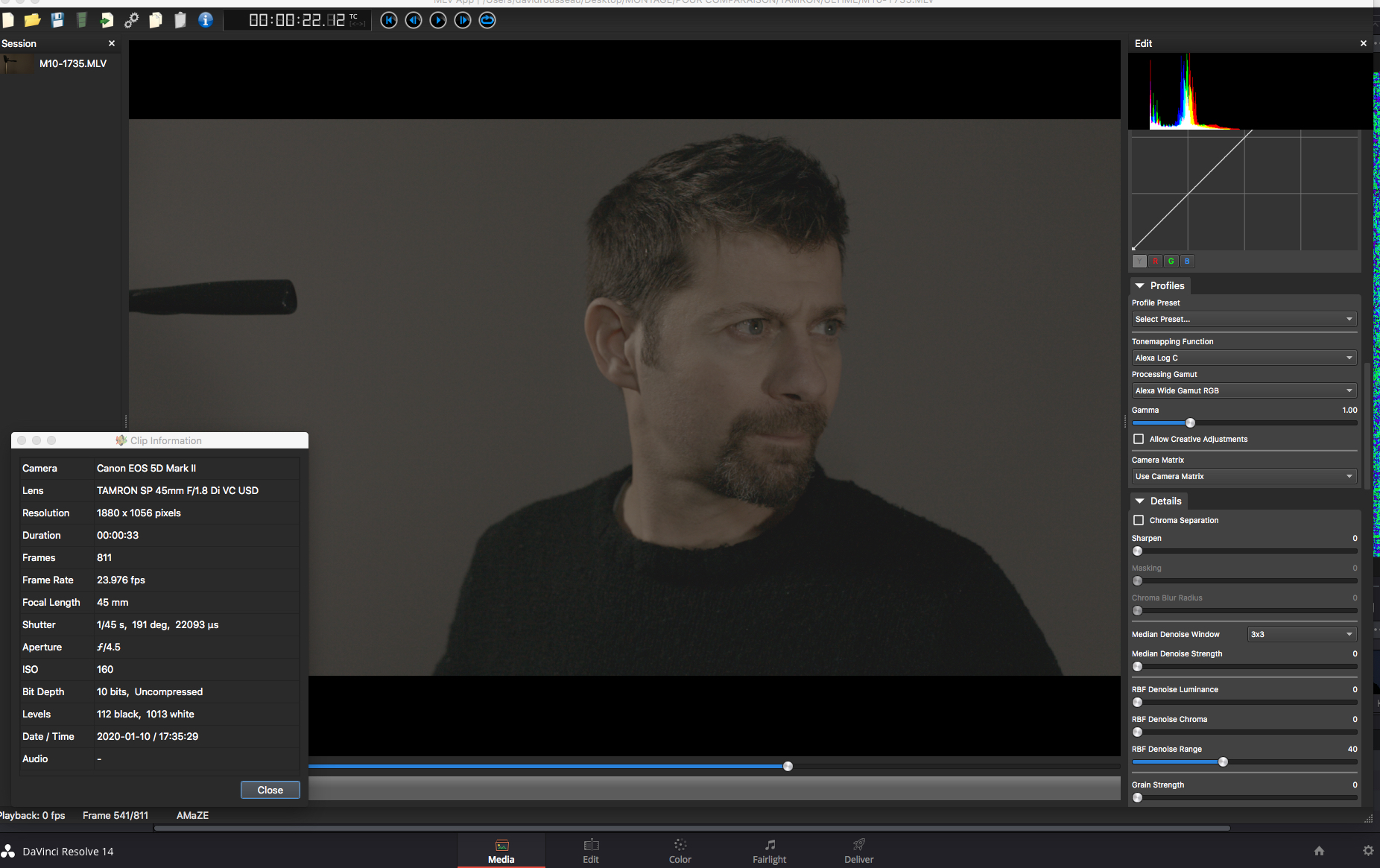Open the Processing Gamut dropdown
1380x868 pixels.
(1243, 390)
